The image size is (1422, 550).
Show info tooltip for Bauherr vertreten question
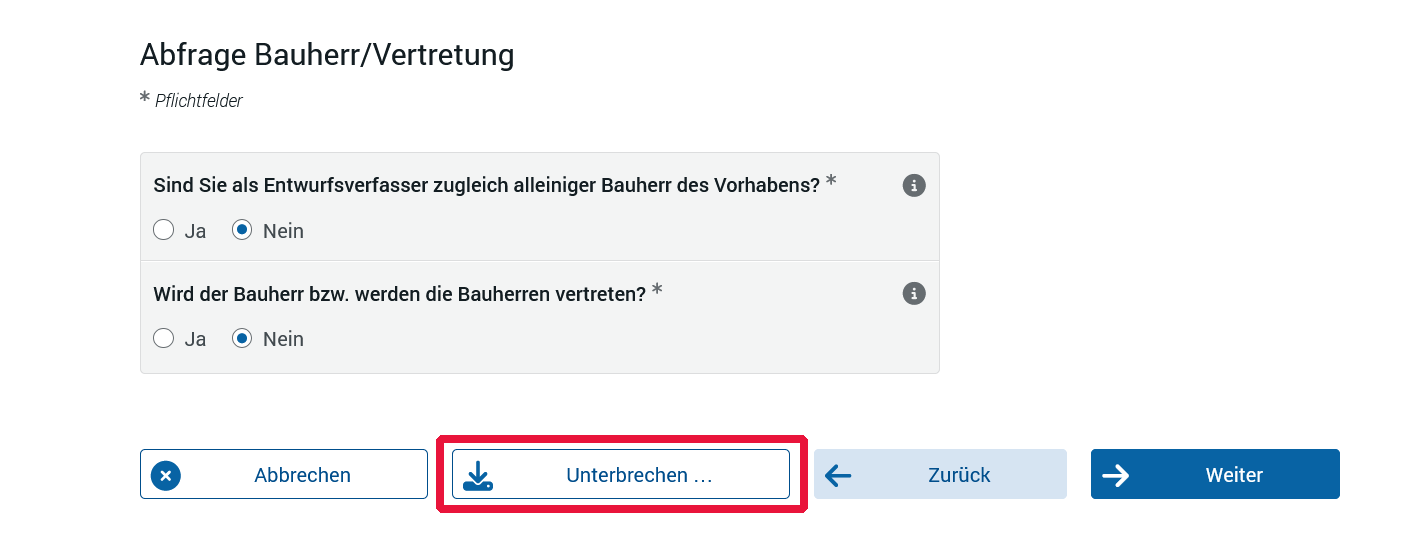point(914,293)
